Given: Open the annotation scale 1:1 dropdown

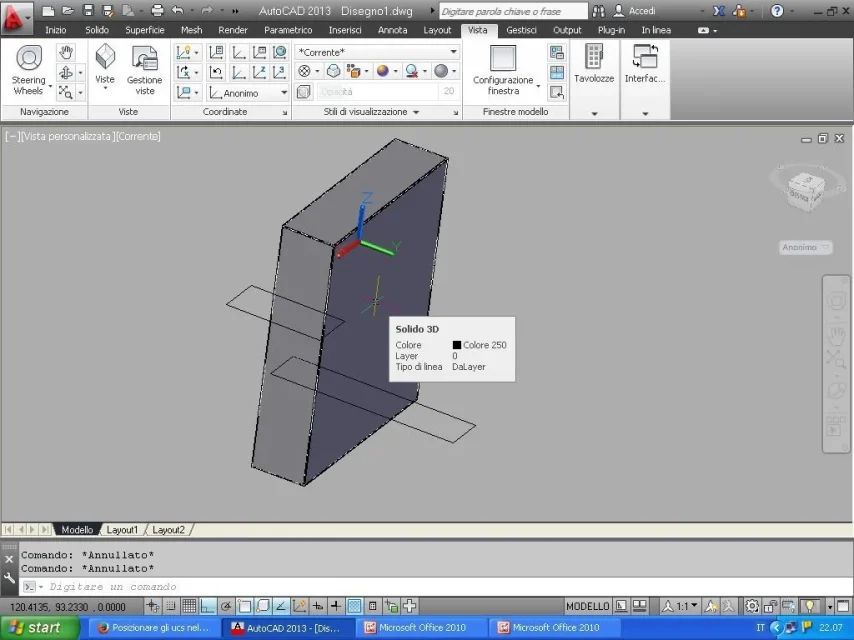Looking at the screenshot, I should pyautogui.click(x=686, y=606).
